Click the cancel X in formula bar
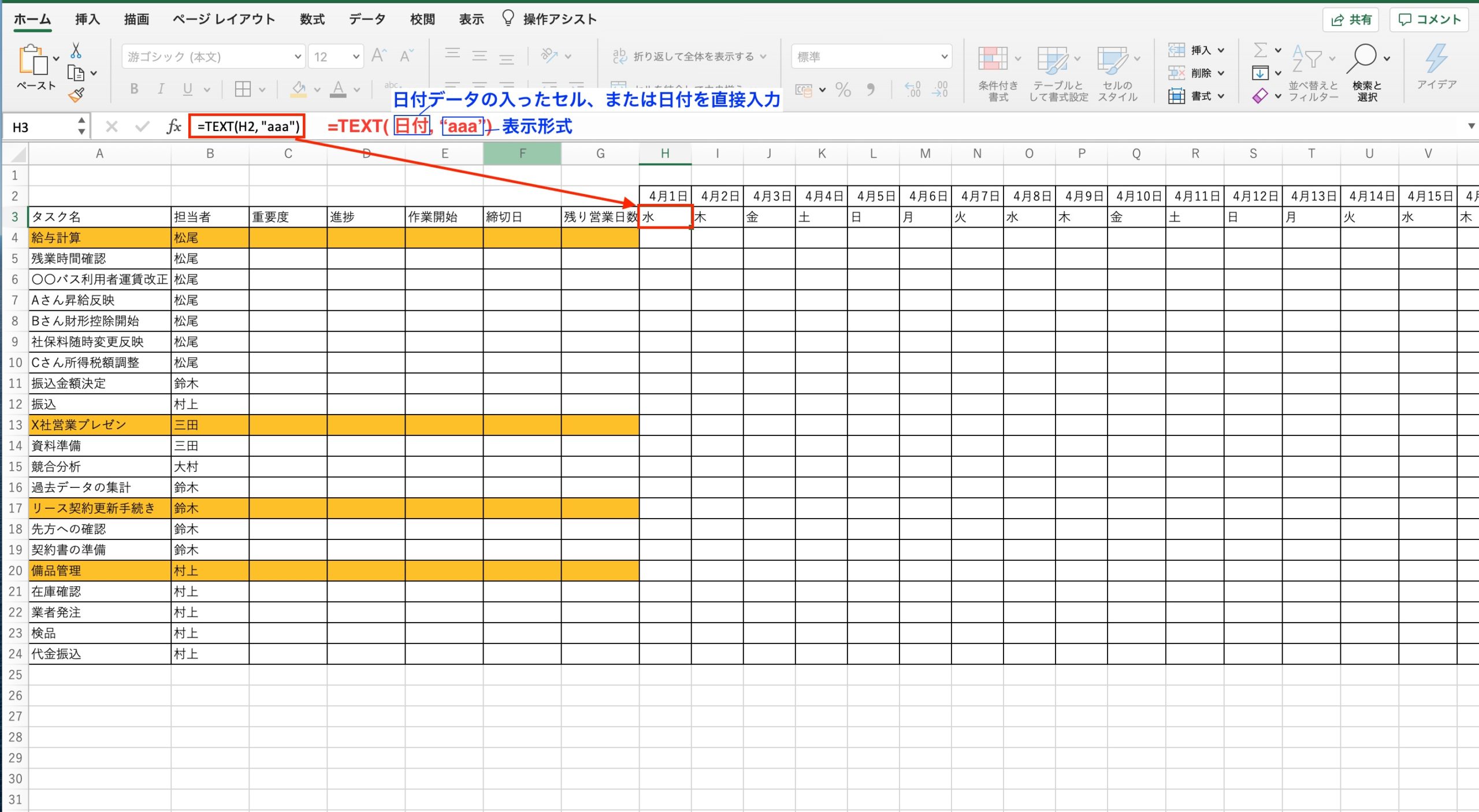Image resolution: width=1479 pixels, height=812 pixels. click(112, 126)
